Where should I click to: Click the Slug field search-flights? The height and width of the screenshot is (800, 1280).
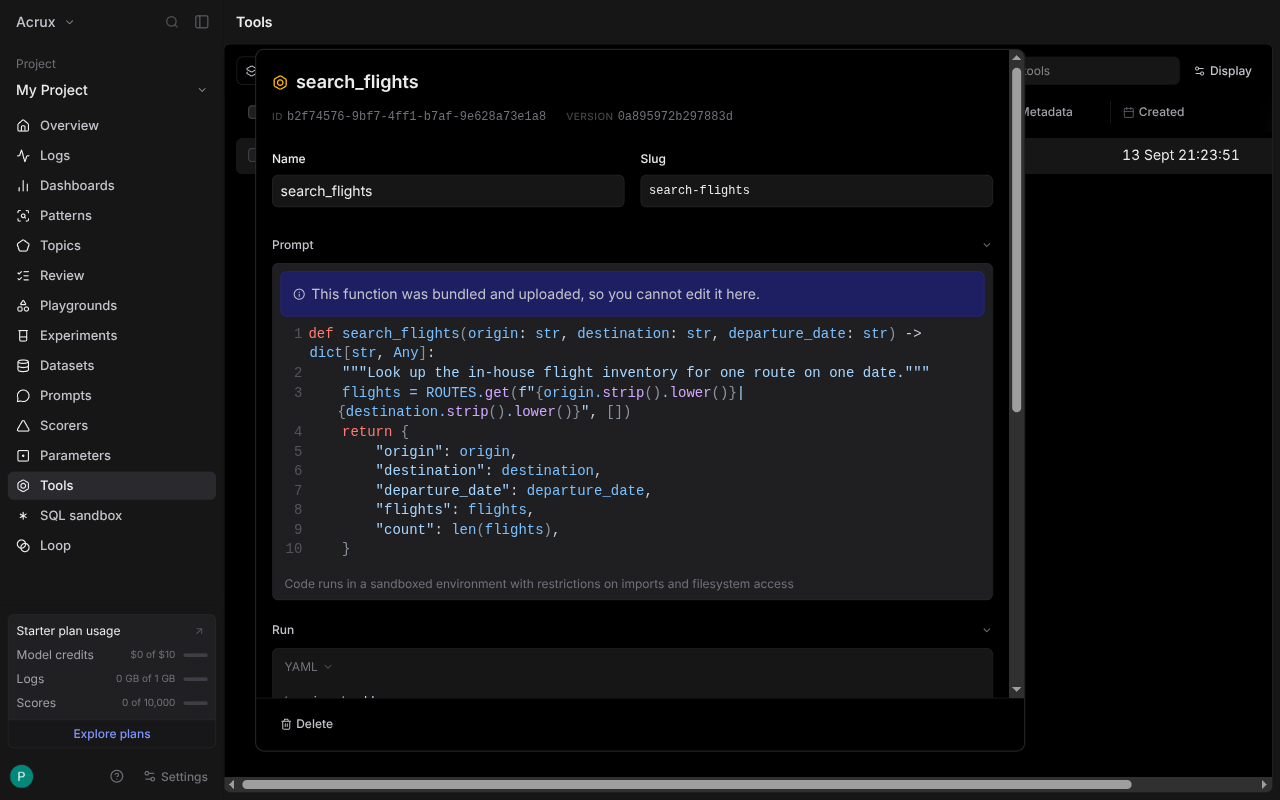point(816,191)
